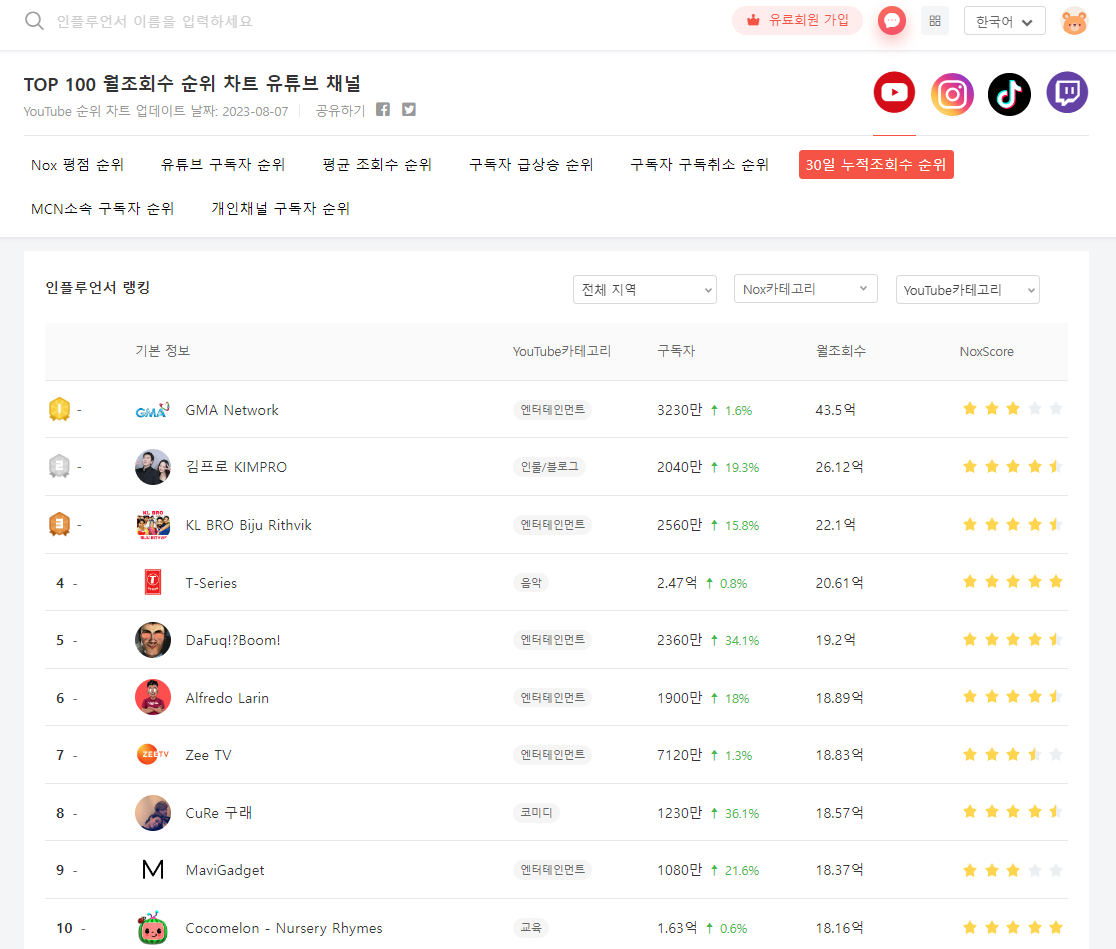This screenshot has height=949, width=1116.
Task: Open the chat message bubble icon
Action: click(x=891, y=21)
